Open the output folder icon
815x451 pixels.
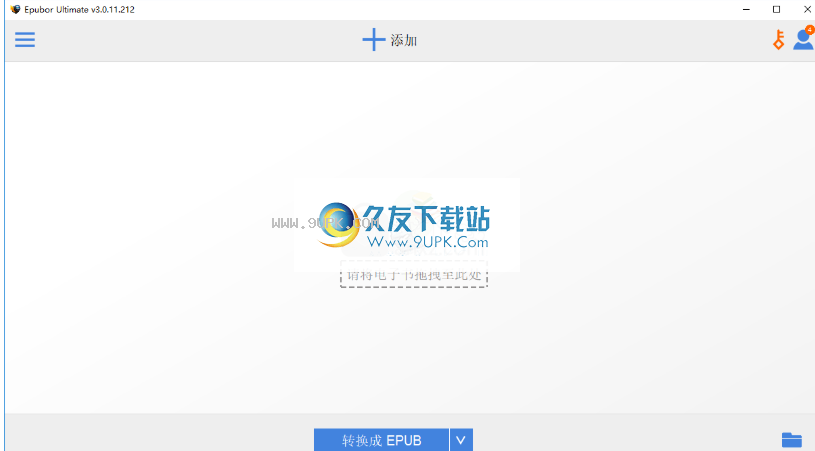click(x=792, y=440)
